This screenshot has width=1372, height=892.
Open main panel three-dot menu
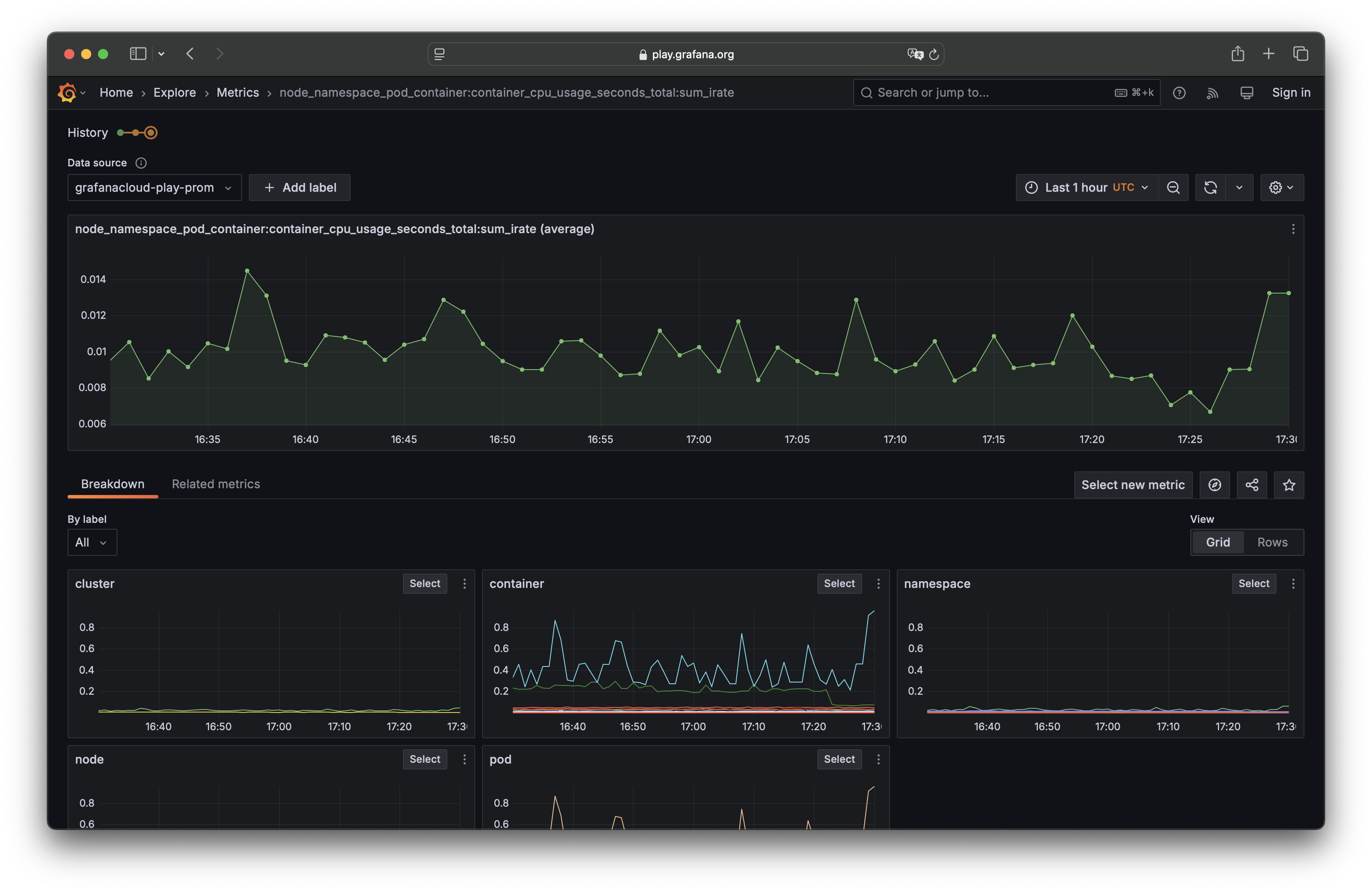point(1293,229)
